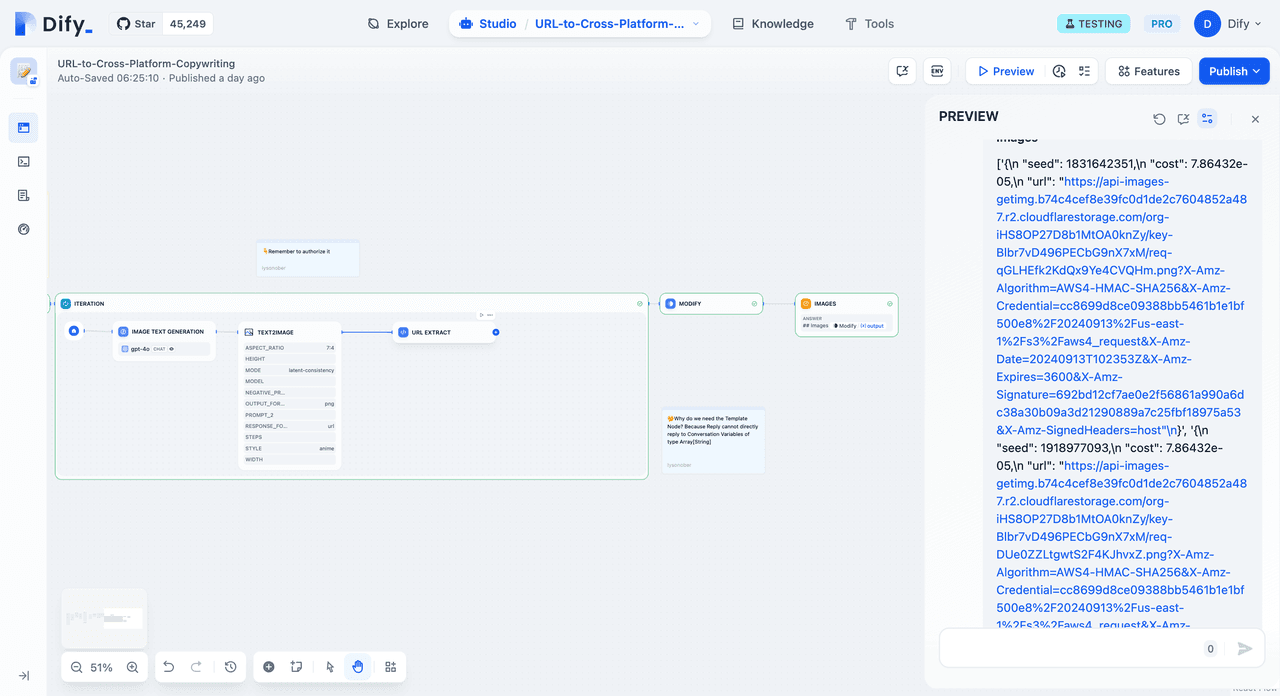
Task: Go to the Explore tab
Action: point(397,24)
